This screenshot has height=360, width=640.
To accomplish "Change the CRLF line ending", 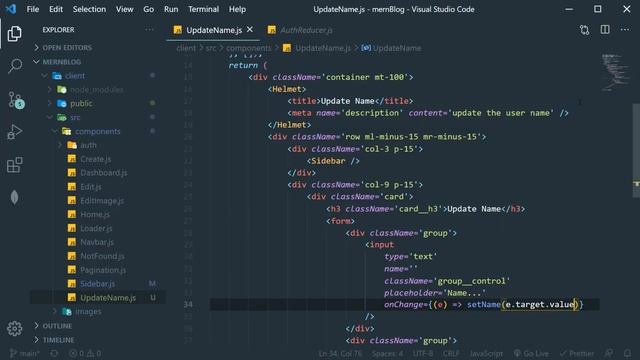I will tap(451, 353).
